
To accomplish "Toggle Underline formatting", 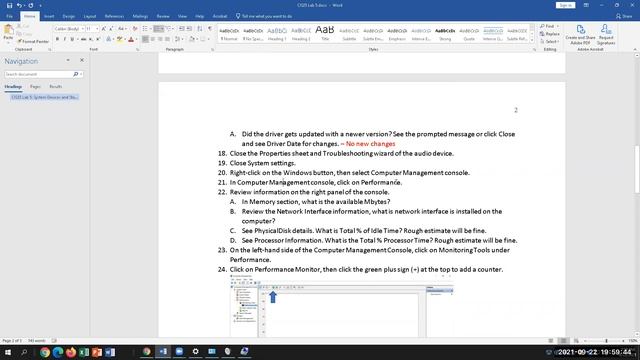I will [x=72, y=39].
